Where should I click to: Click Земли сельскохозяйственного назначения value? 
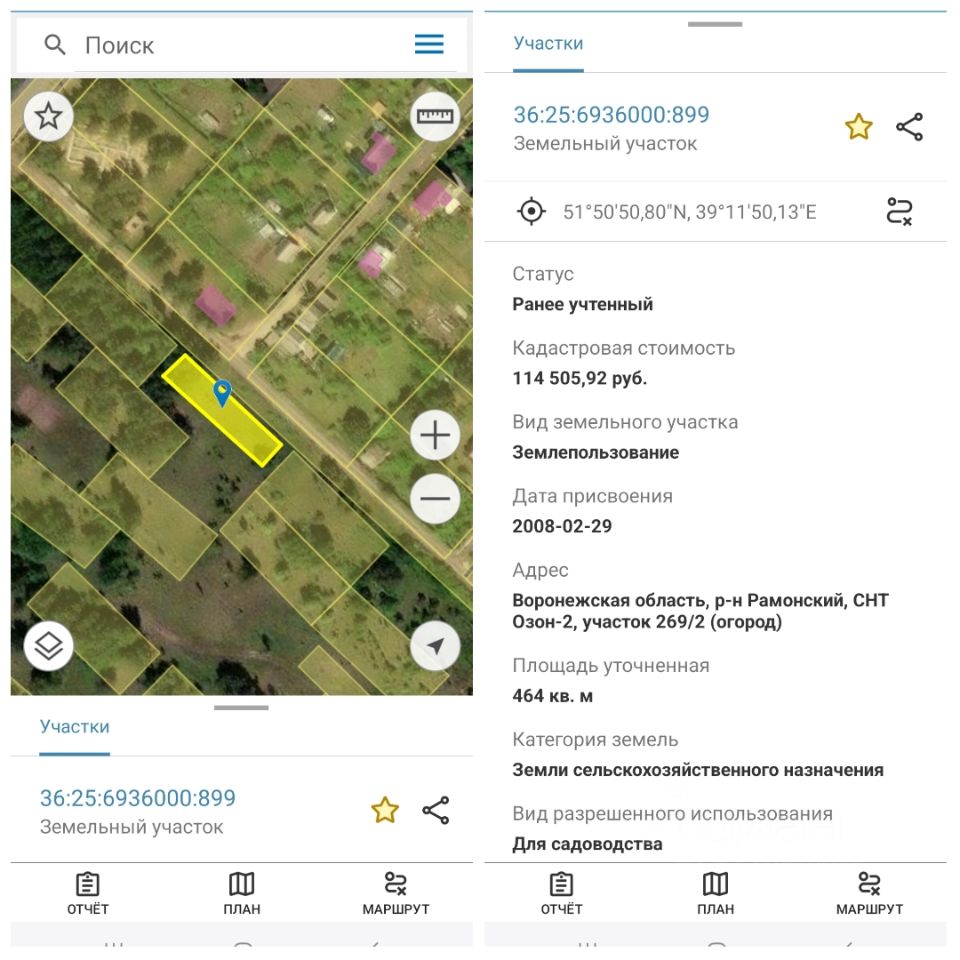click(698, 770)
